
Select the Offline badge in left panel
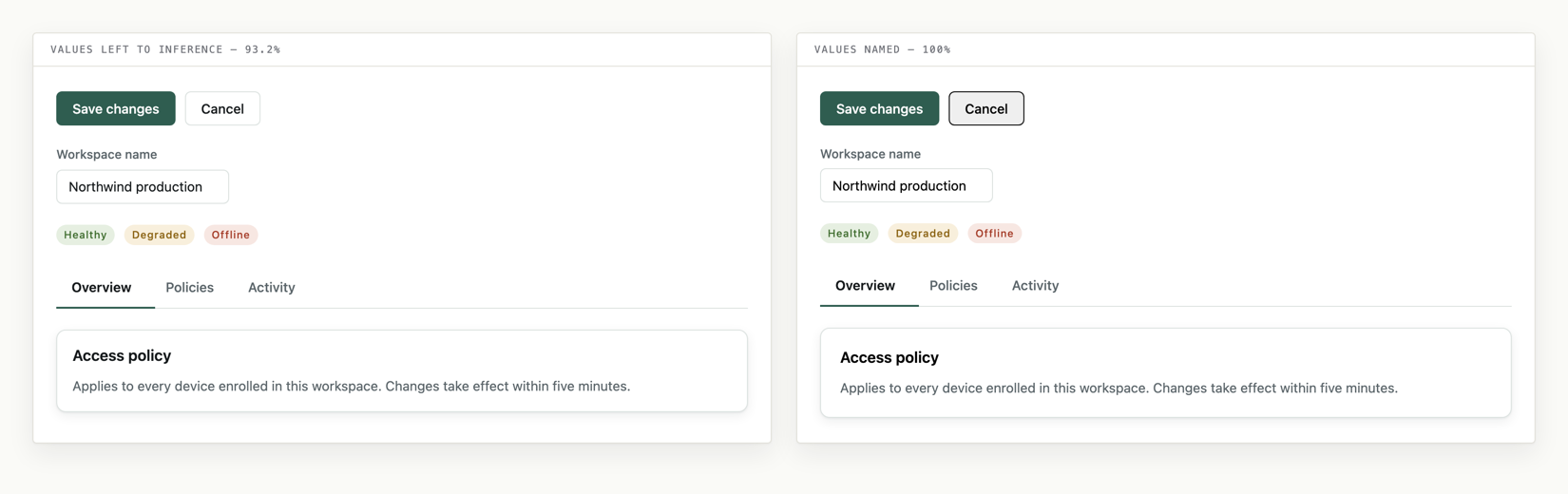(x=231, y=235)
